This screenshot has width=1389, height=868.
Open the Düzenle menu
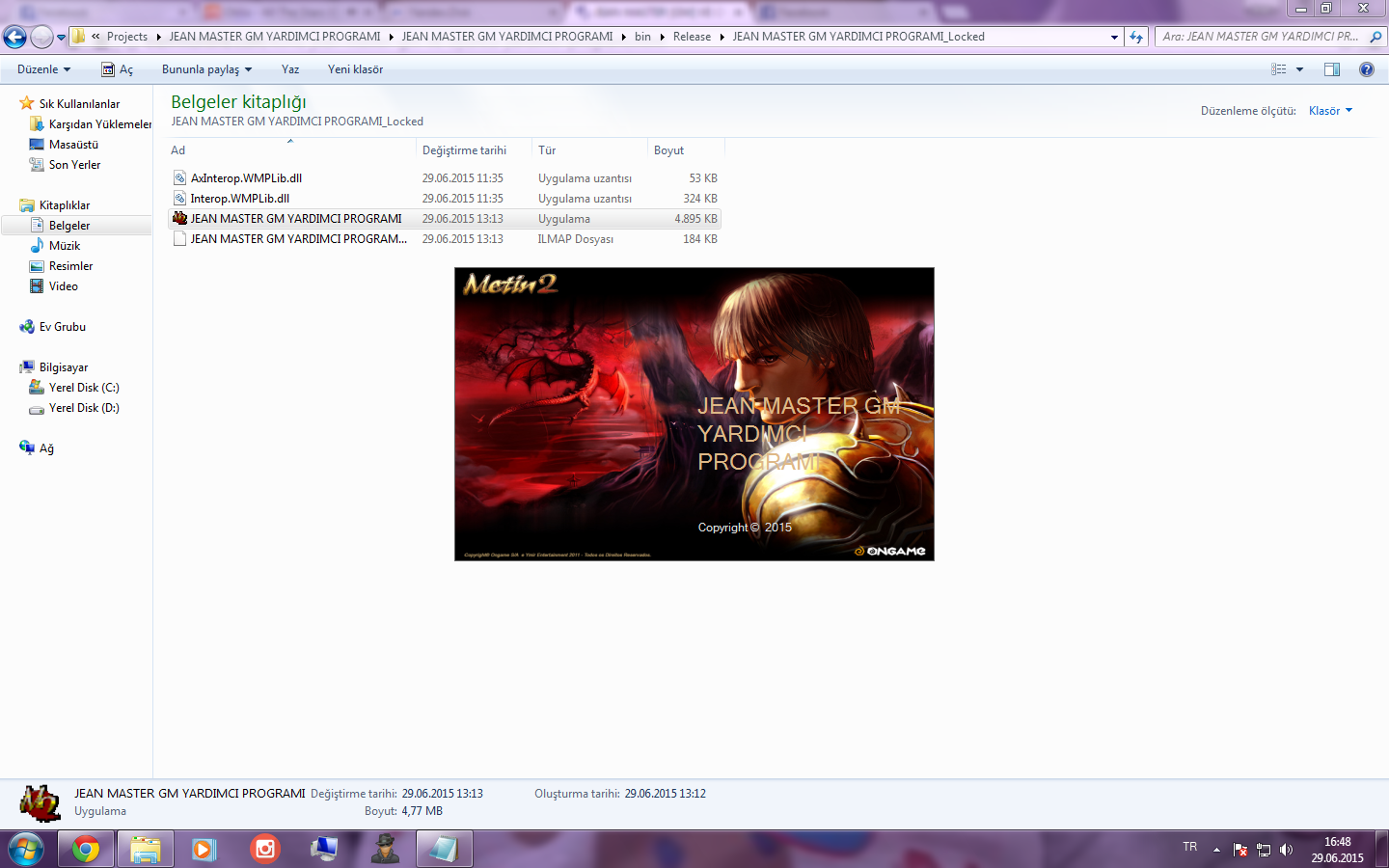click(x=43, y=69)
